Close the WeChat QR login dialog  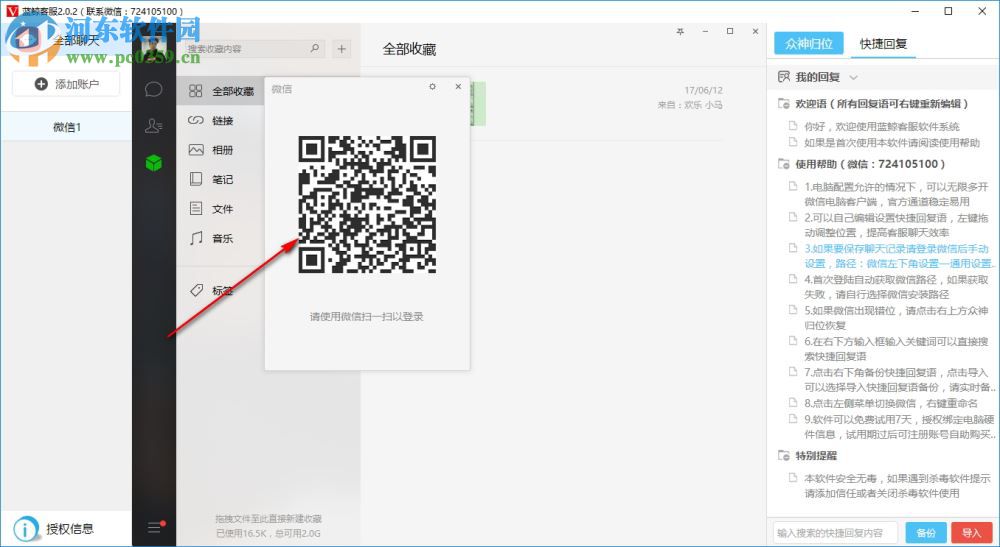click(x=458, y=87)
